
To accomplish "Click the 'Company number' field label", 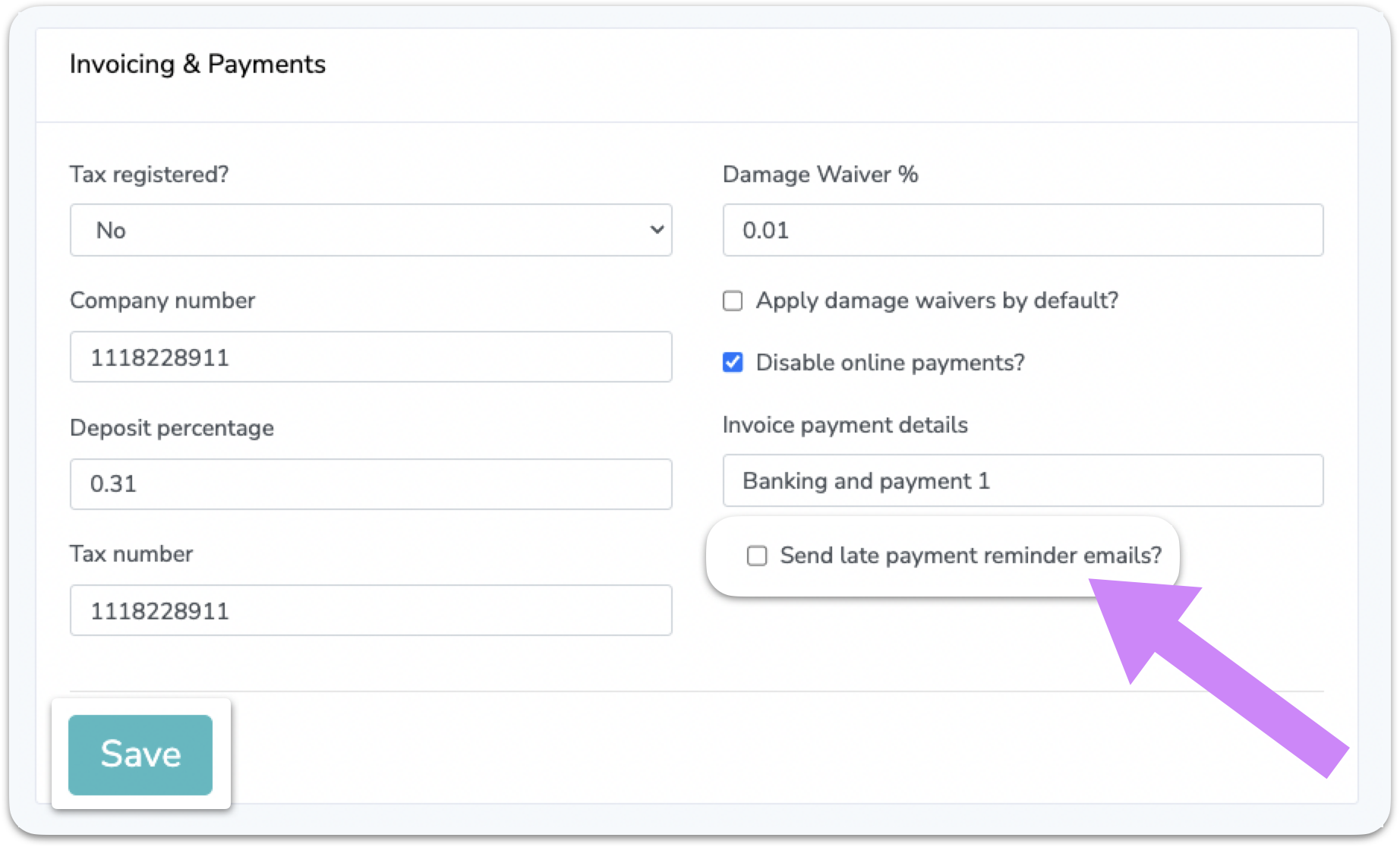I will coord(162,301).
